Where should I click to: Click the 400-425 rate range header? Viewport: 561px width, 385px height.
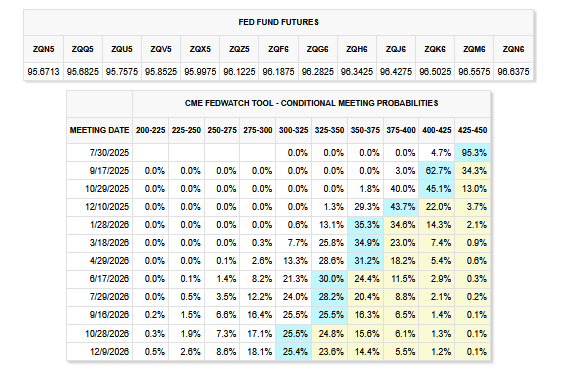tap(437, 130)
